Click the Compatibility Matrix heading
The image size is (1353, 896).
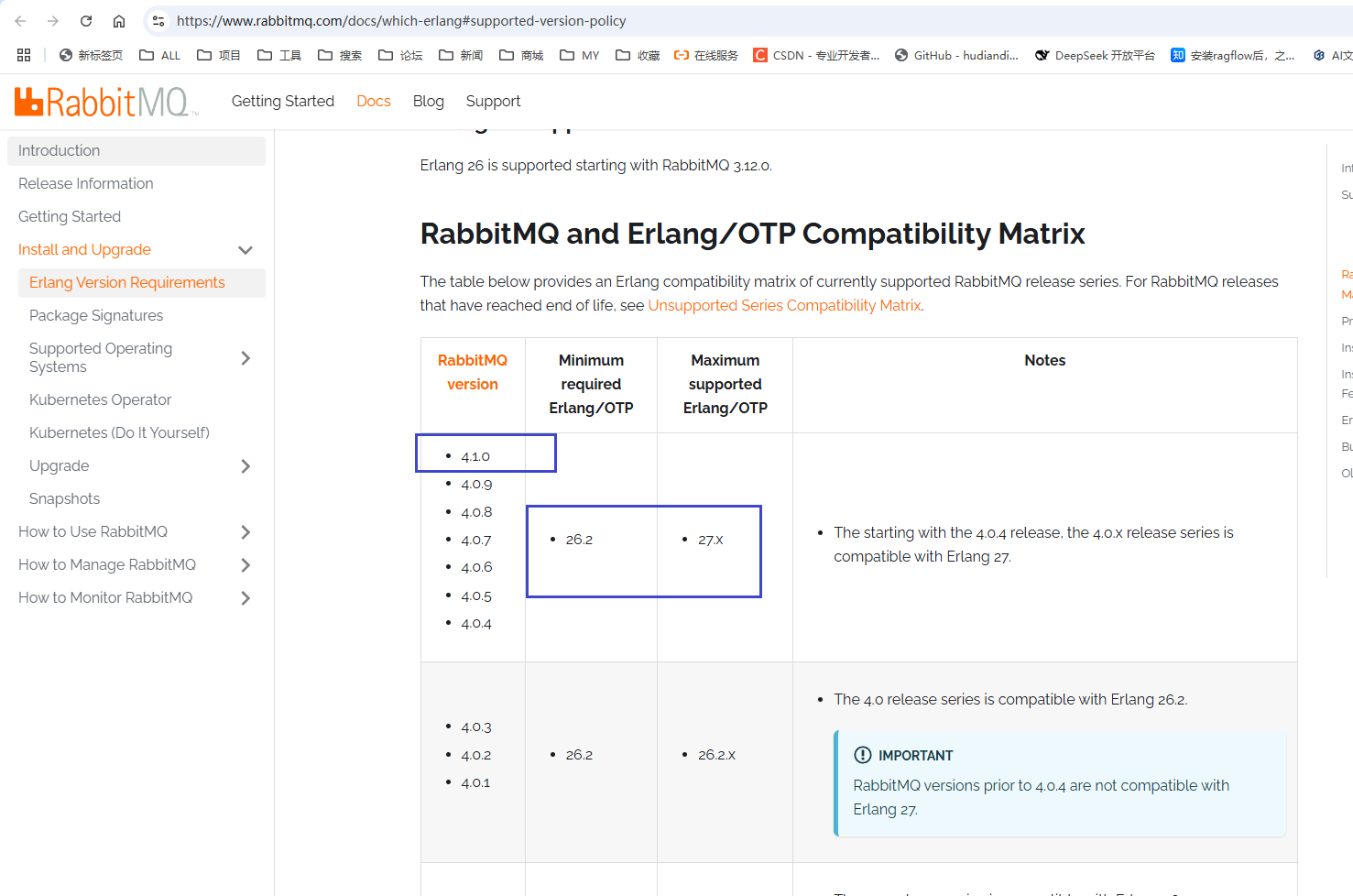pyautogui.click(x=752, y=234)
